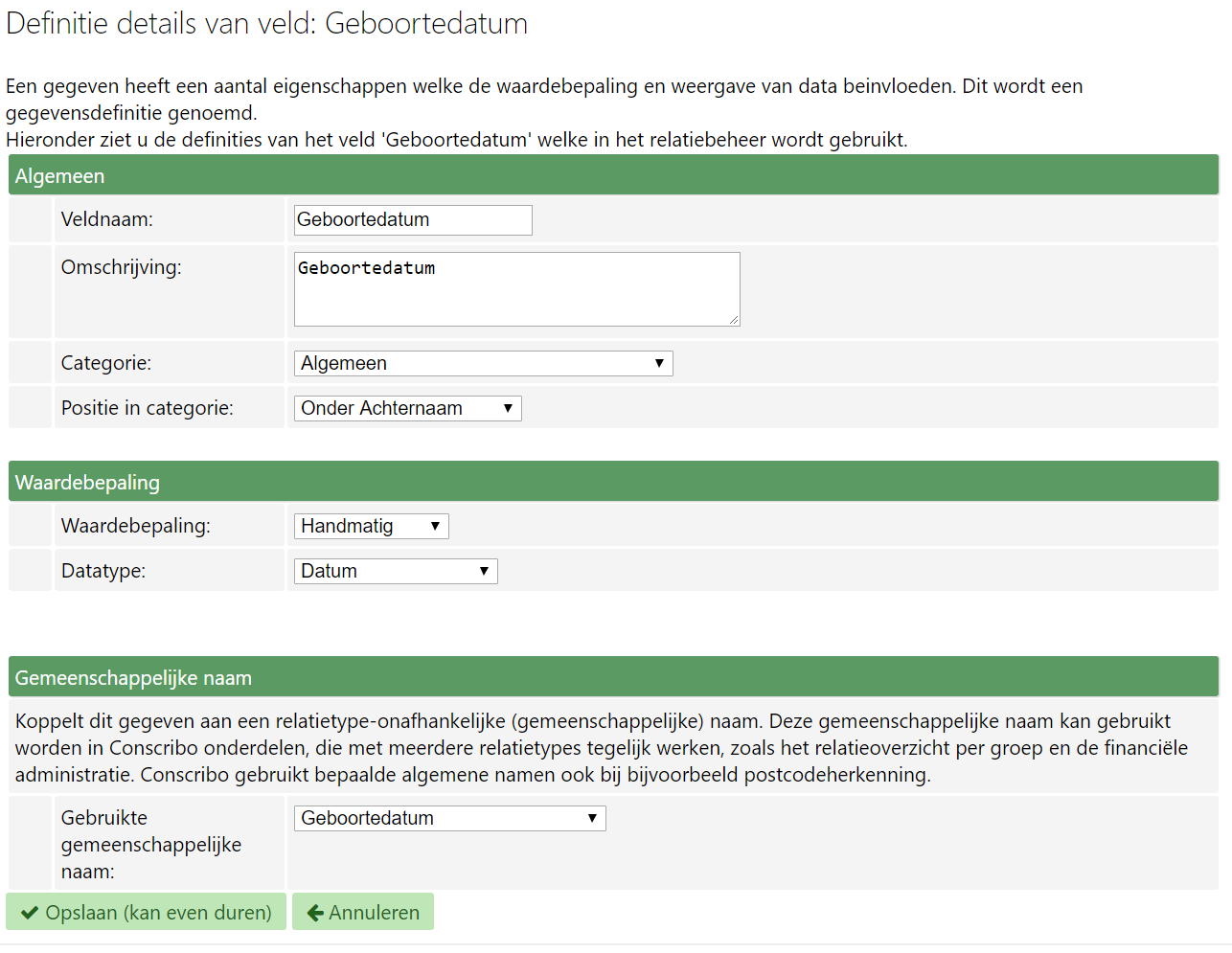Select the Algemeen section header
Viewport: 1232px width, 953px height.
point(59,176)
